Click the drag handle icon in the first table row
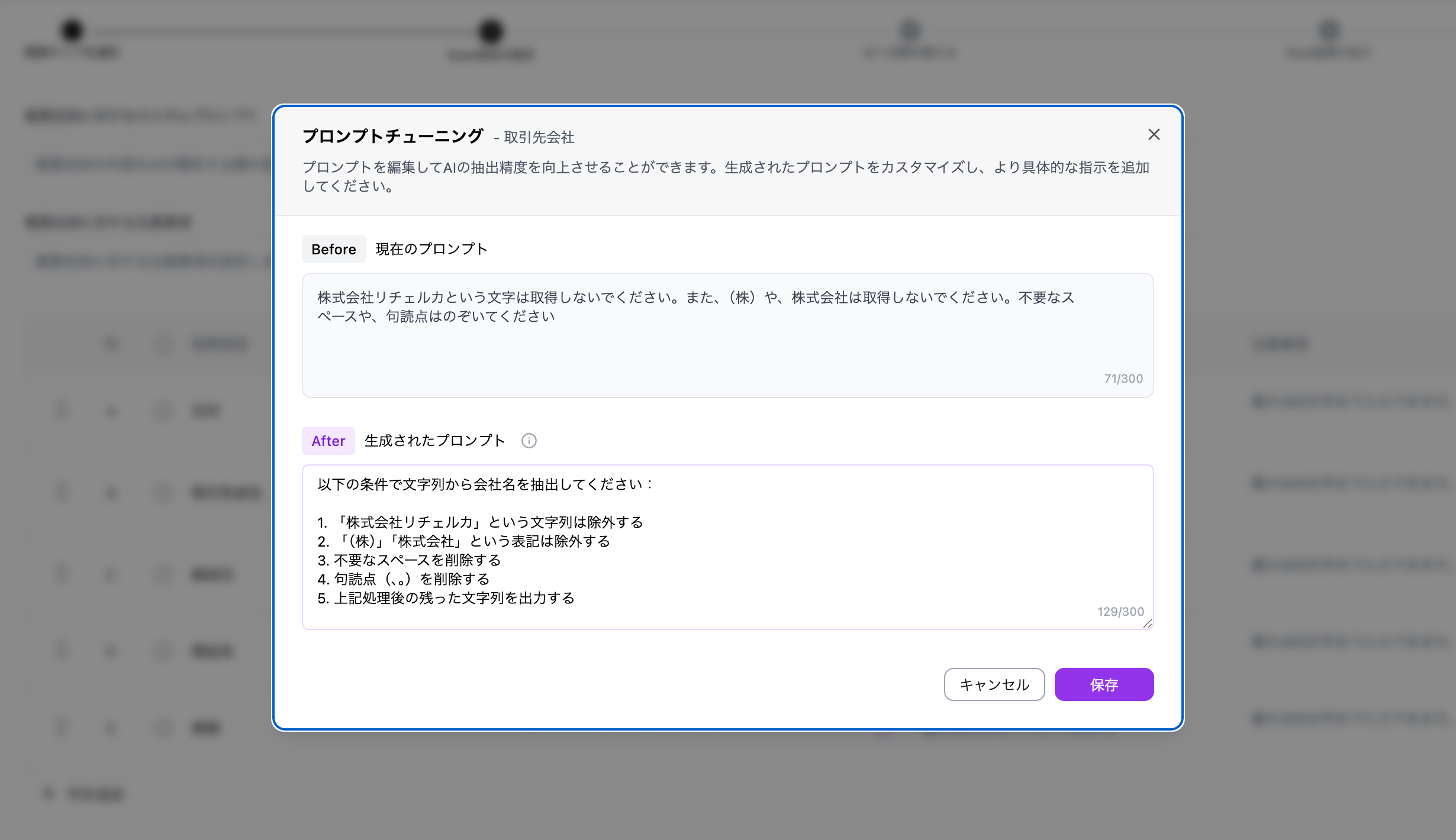This screenshot has width=1456, height=840. (x=62, y=409)
